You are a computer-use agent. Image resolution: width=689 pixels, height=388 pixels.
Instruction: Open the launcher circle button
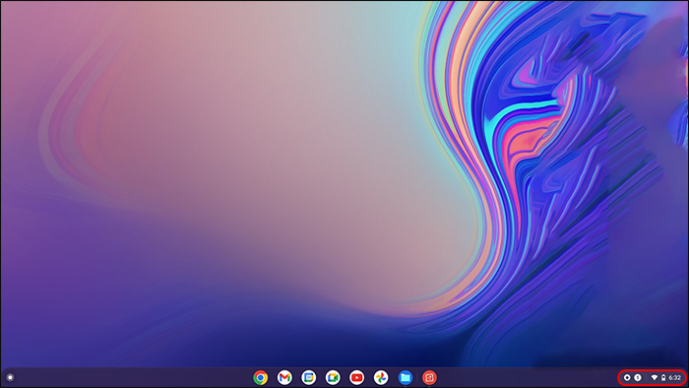(x=10, y=377)
